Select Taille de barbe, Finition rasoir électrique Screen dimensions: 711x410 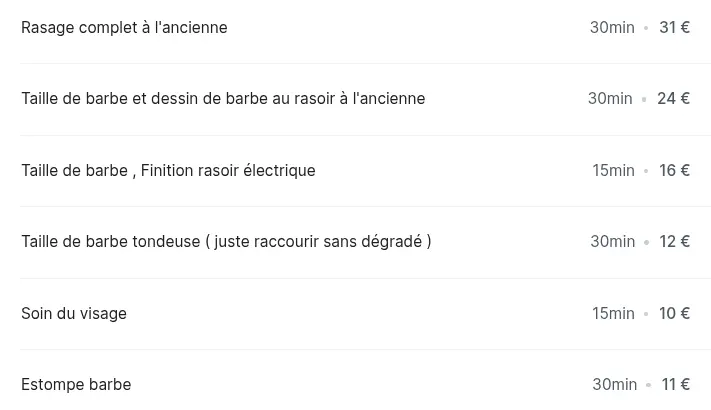click(168, 171)
